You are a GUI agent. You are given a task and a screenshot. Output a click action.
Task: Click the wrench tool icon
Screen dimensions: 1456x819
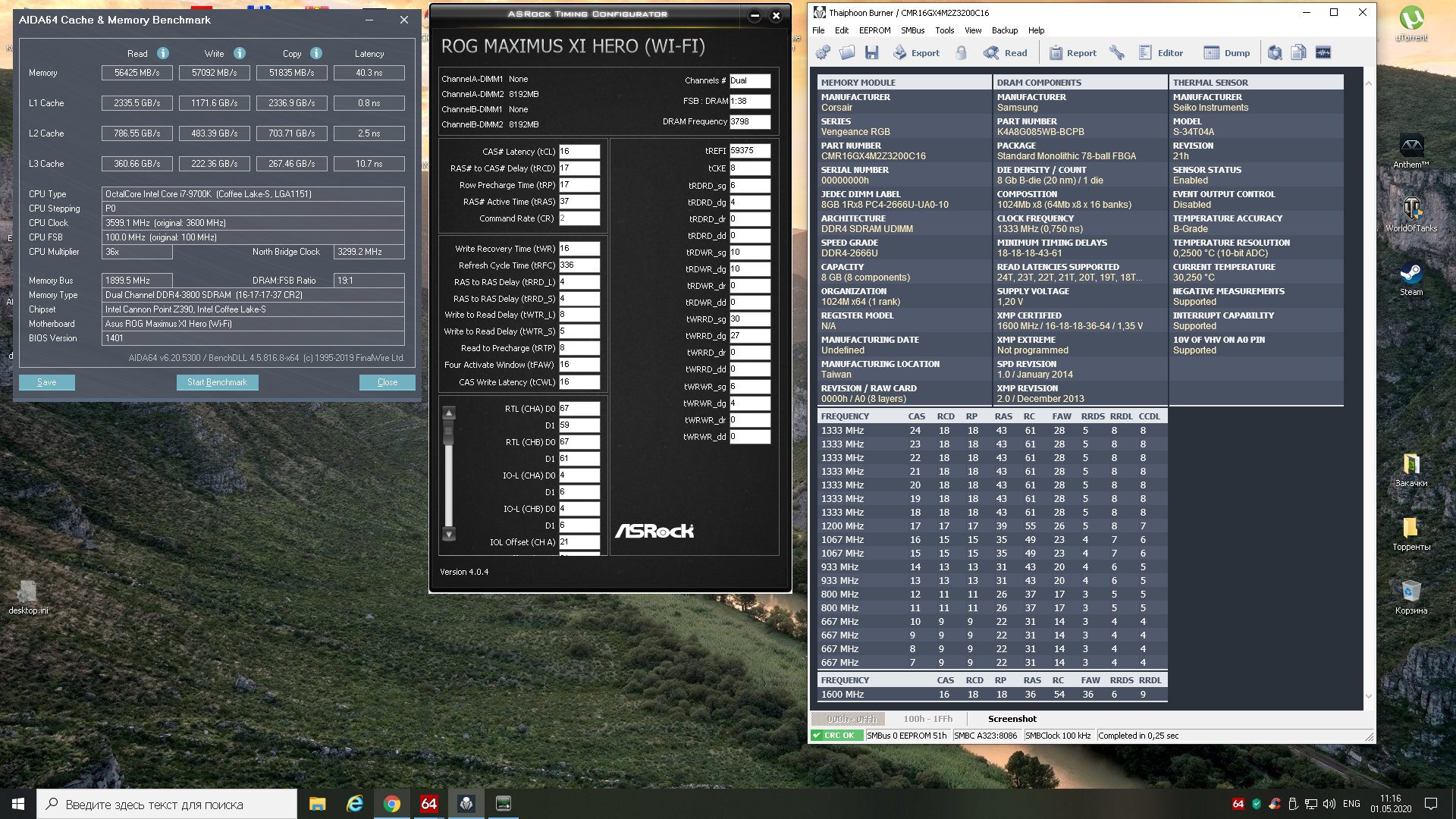(1116, 52)
